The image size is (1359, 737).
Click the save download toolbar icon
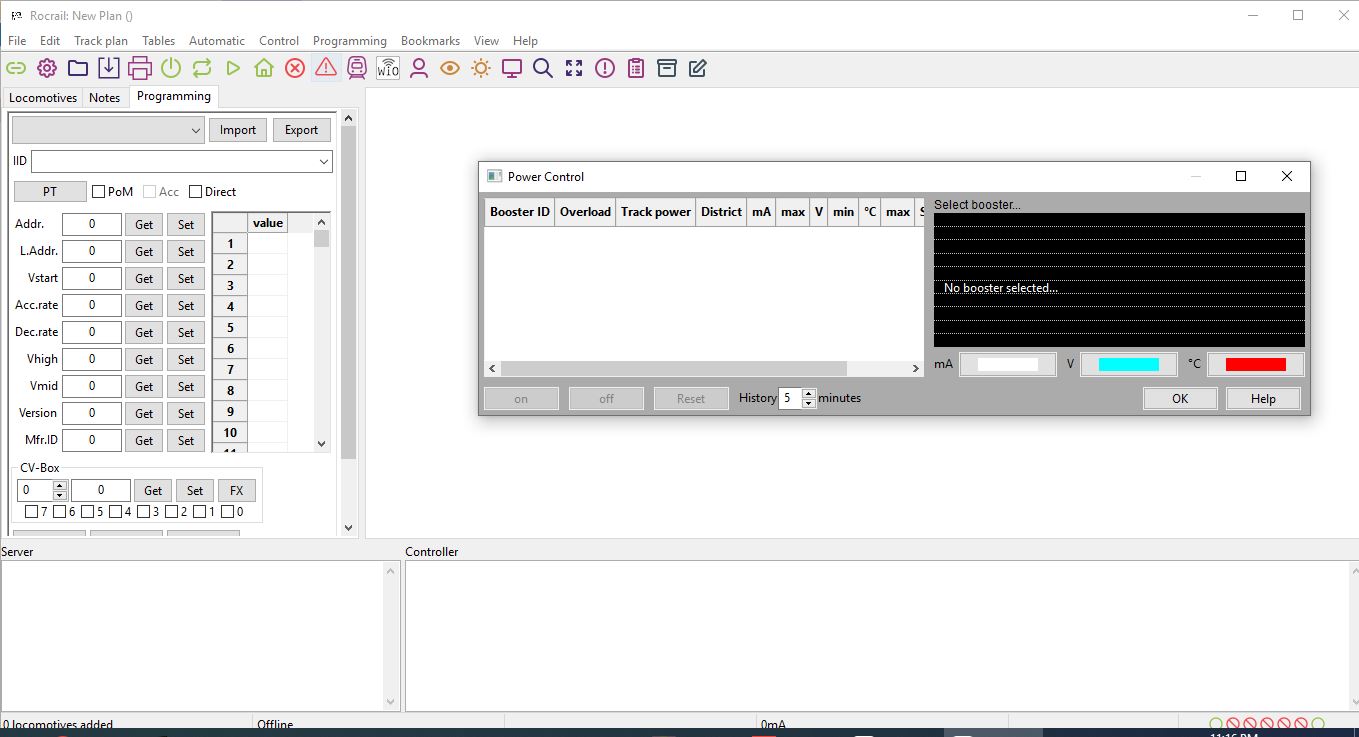coord(109,68)
